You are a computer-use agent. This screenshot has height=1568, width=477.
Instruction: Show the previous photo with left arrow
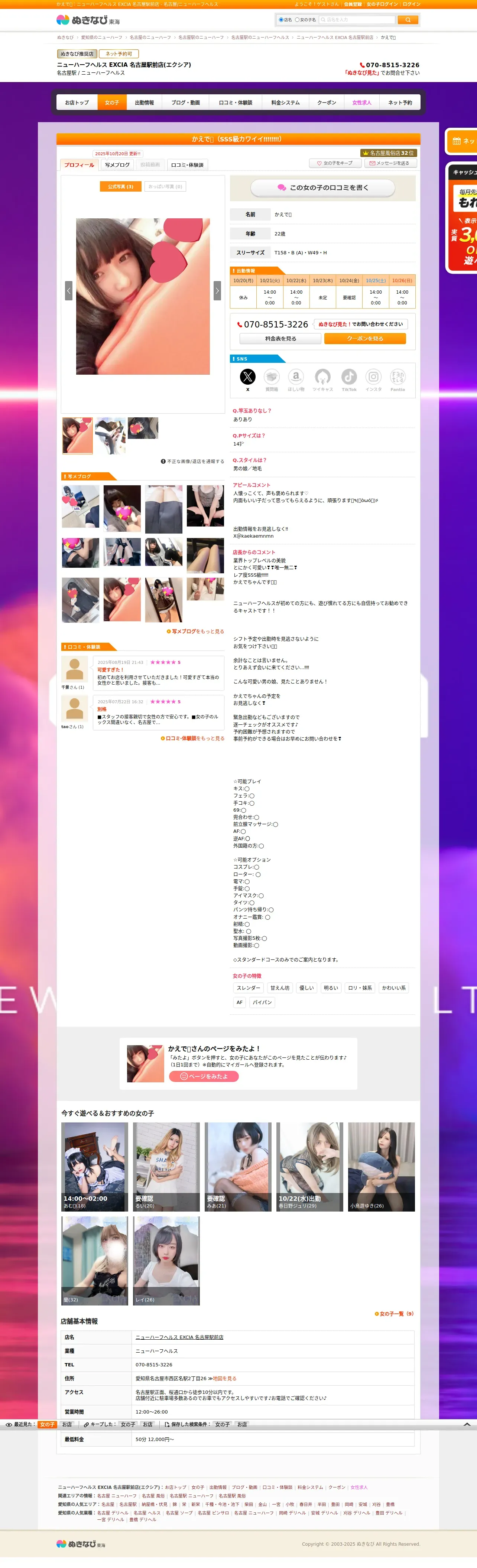68,290
